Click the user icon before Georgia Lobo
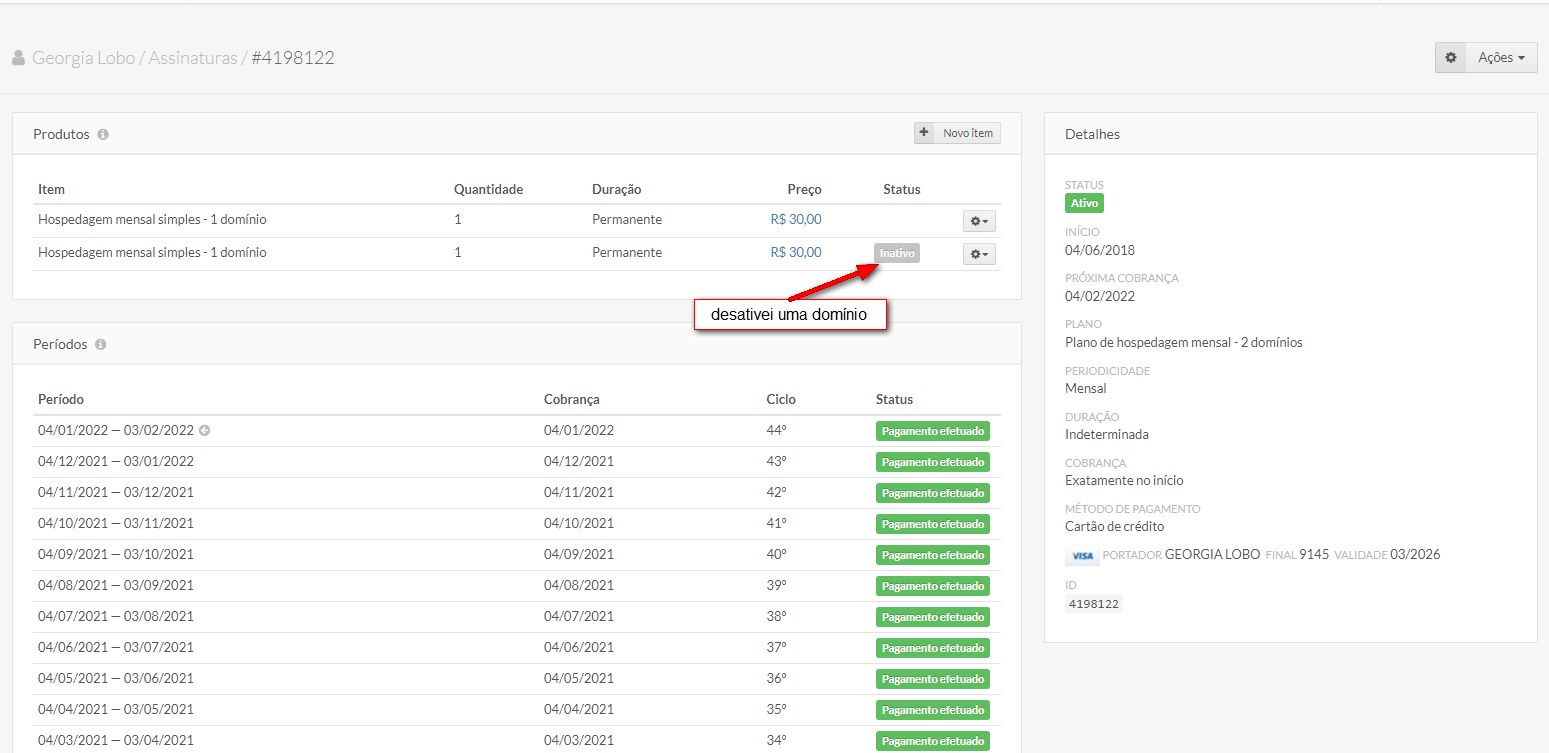This screenshot has width=1549, height=753. click(x=18, y=58)
